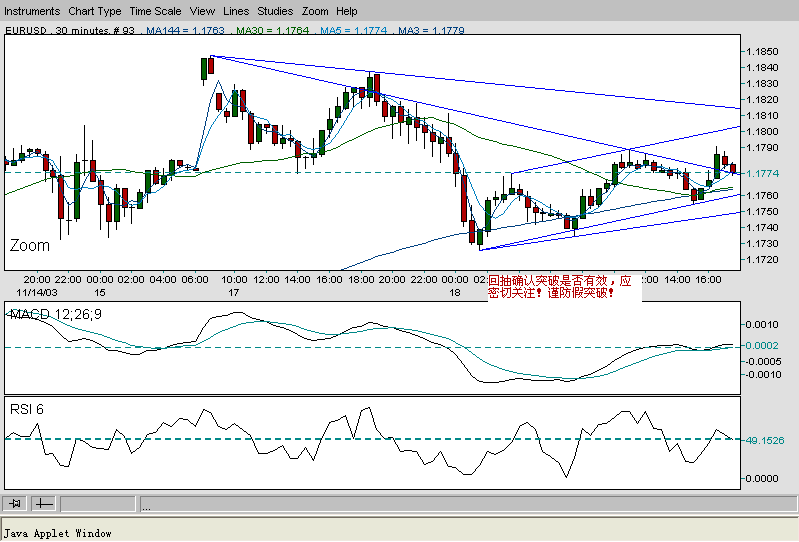Image resolution: width=799 pixels, height=542 pixels.
Task: Click the MACD 12;26;9 indicator label
Action: coord(56,314)
